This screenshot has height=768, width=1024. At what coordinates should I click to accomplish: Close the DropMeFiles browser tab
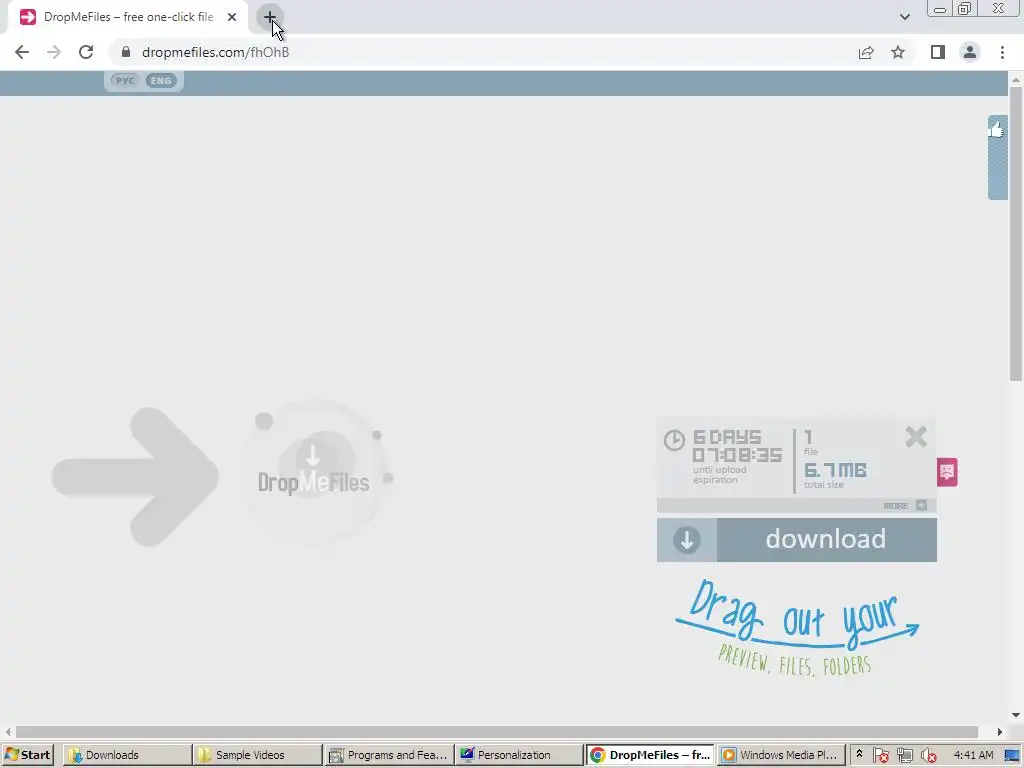click(232, 17)
